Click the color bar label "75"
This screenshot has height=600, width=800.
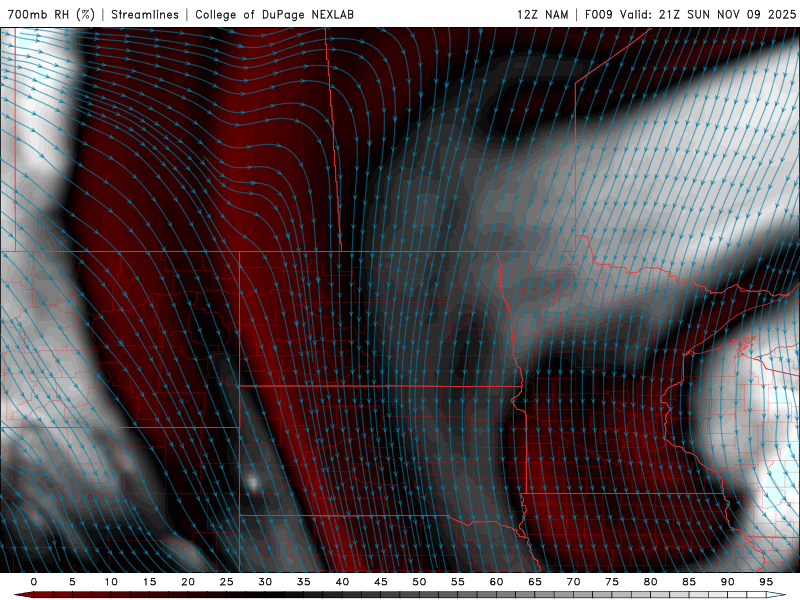pos(612,582)
